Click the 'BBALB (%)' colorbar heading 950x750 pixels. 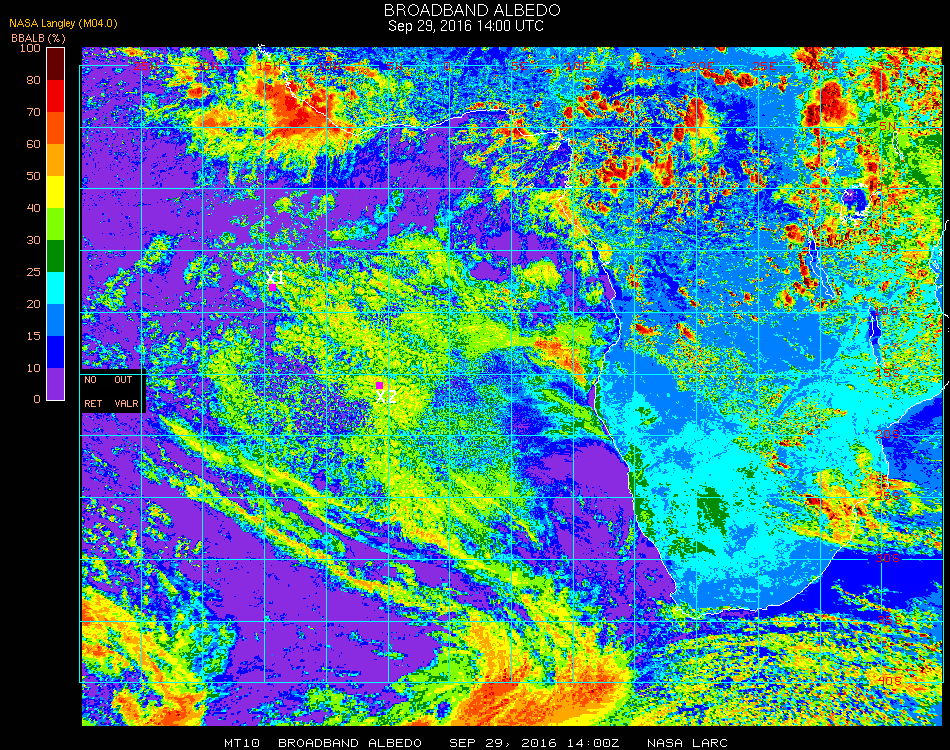click(x=38, y=38)
